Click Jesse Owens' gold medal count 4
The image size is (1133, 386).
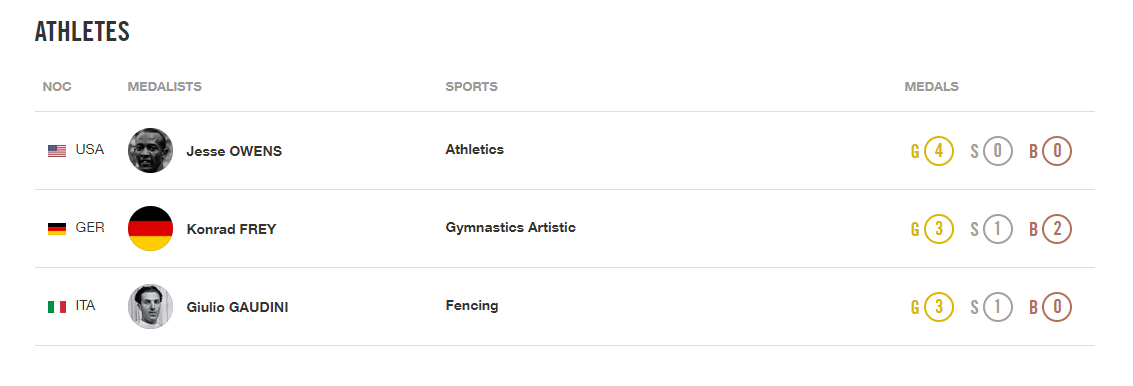point(939,152)
